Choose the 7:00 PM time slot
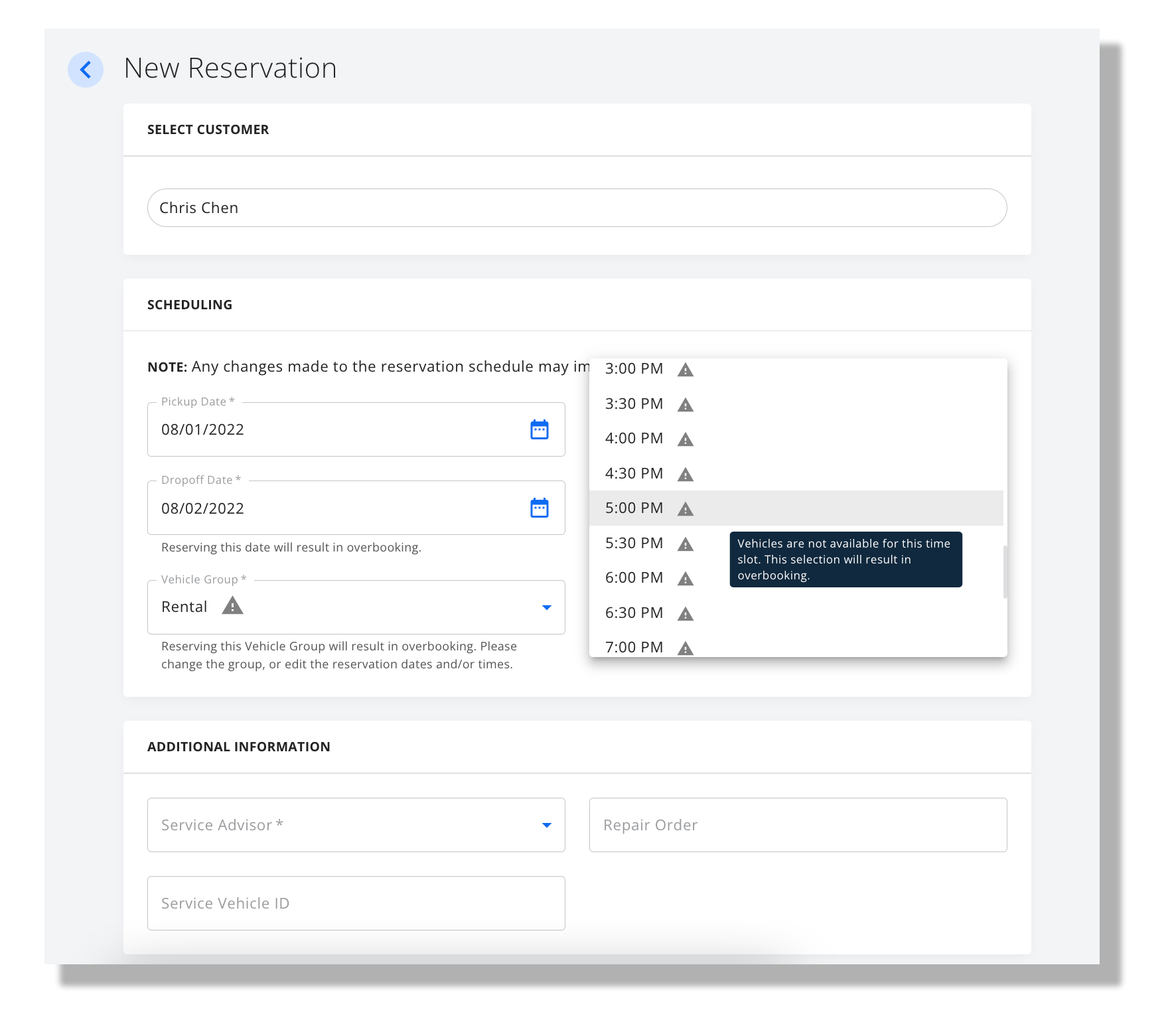 coord(796,645)
